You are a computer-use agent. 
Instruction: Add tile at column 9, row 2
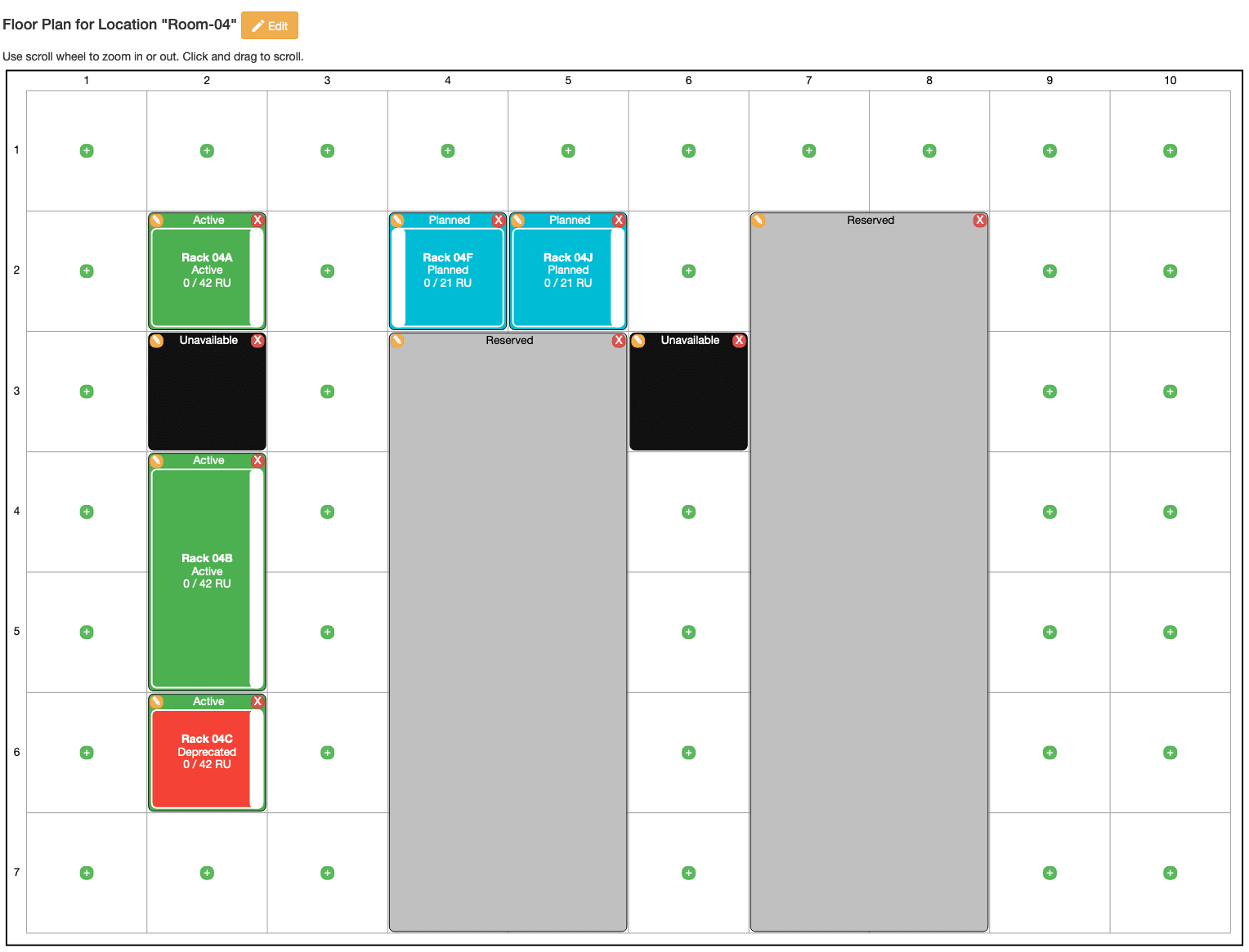click(x=1050, y=271)
